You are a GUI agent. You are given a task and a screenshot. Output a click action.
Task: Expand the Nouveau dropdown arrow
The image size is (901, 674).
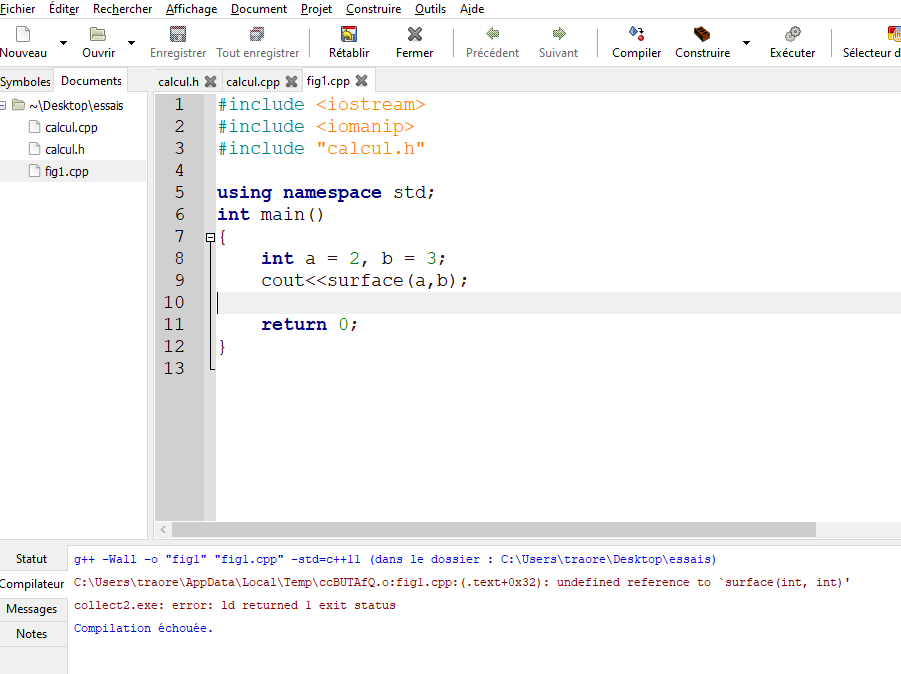click(x=63, y=43)
